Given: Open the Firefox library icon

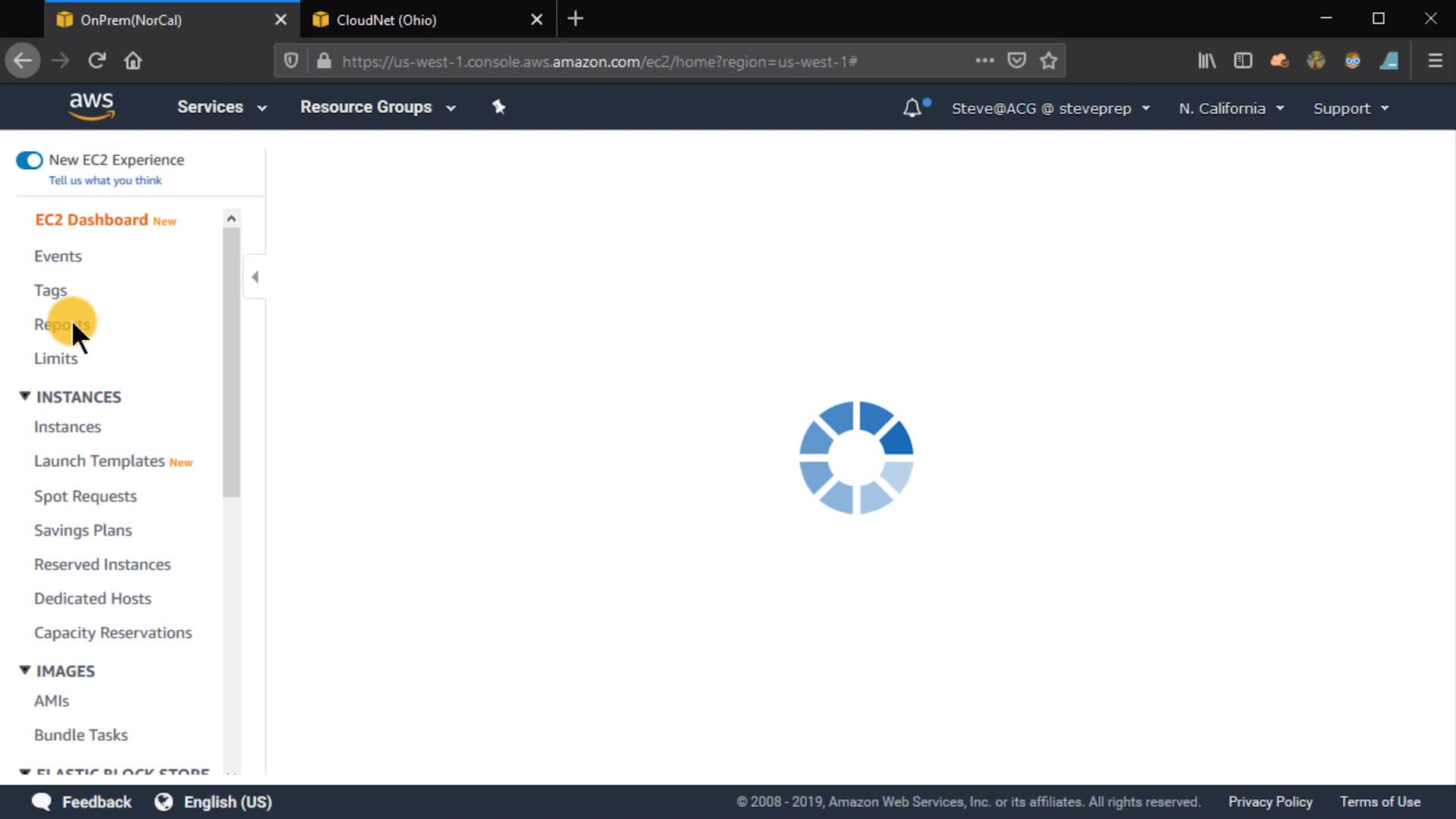Looking at the screenshot, I should 1207,61.
